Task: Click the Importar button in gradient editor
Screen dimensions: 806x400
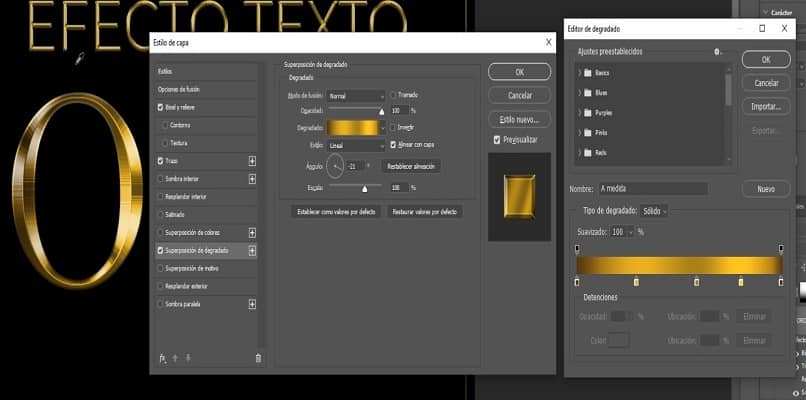Action: click(765, 105)
